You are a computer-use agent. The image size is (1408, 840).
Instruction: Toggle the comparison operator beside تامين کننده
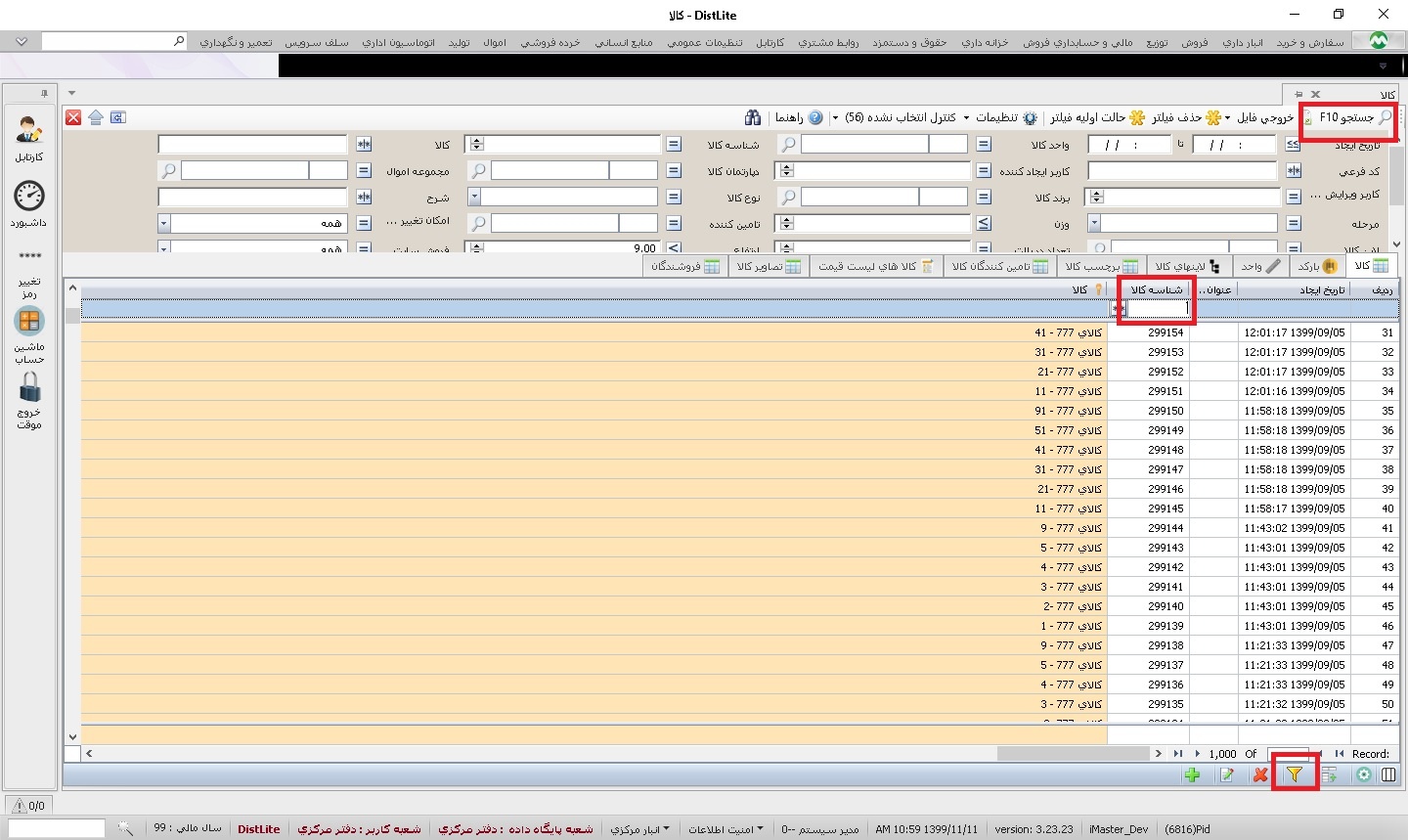[674, 223]
